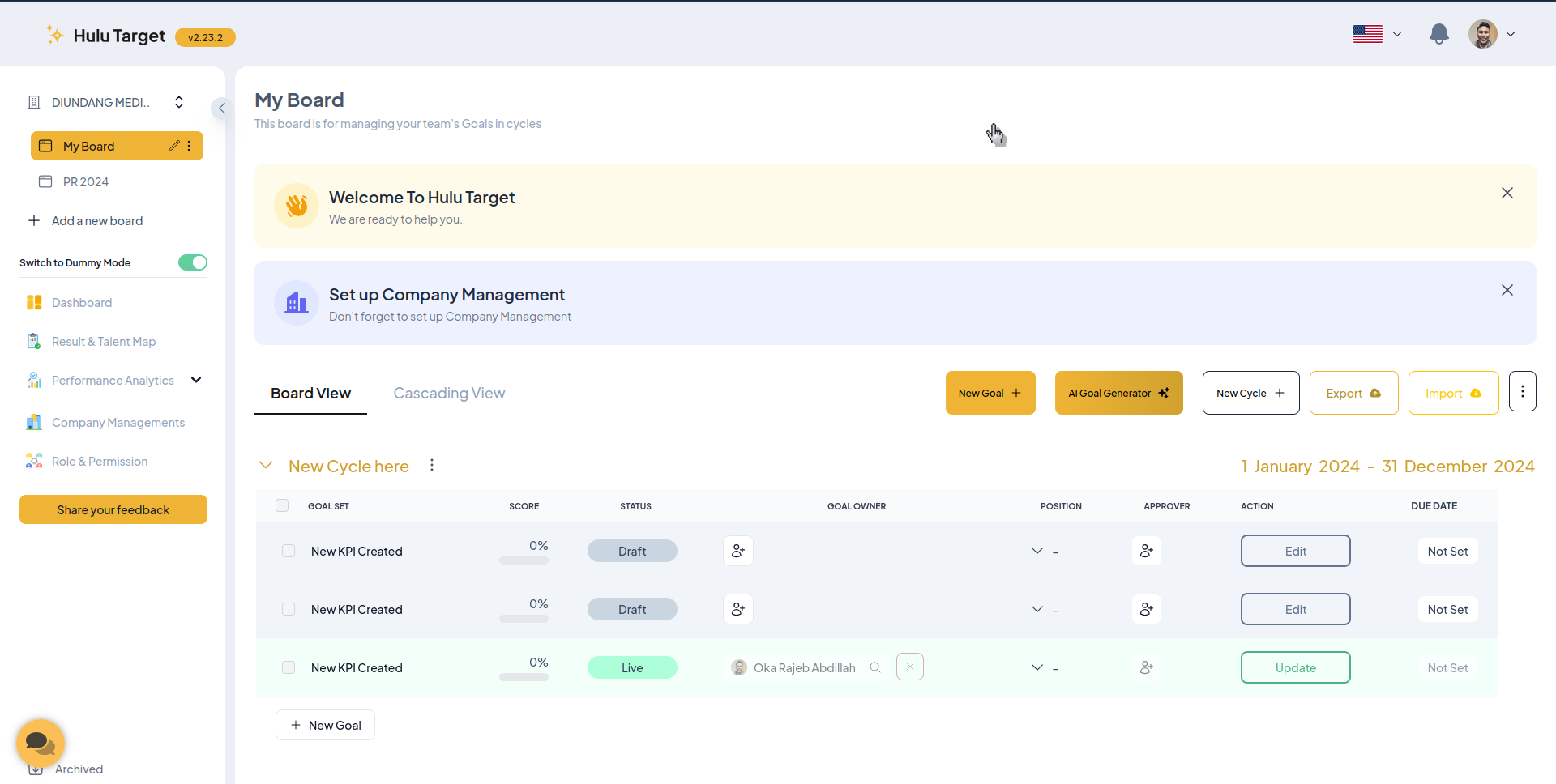The height and width of the screenshot is (784, 1556).
Task: Click the company building banner icon
Action: [x=297, y=303]
